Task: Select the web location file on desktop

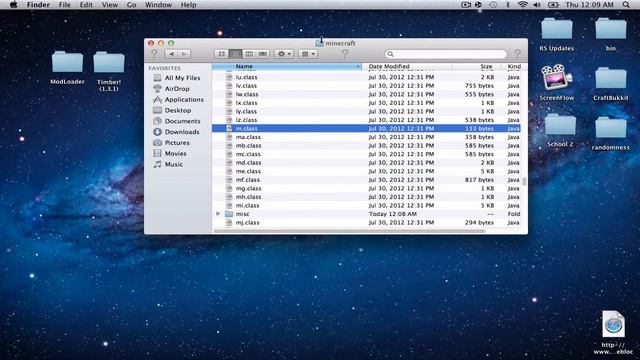Action: coord(613,332)
